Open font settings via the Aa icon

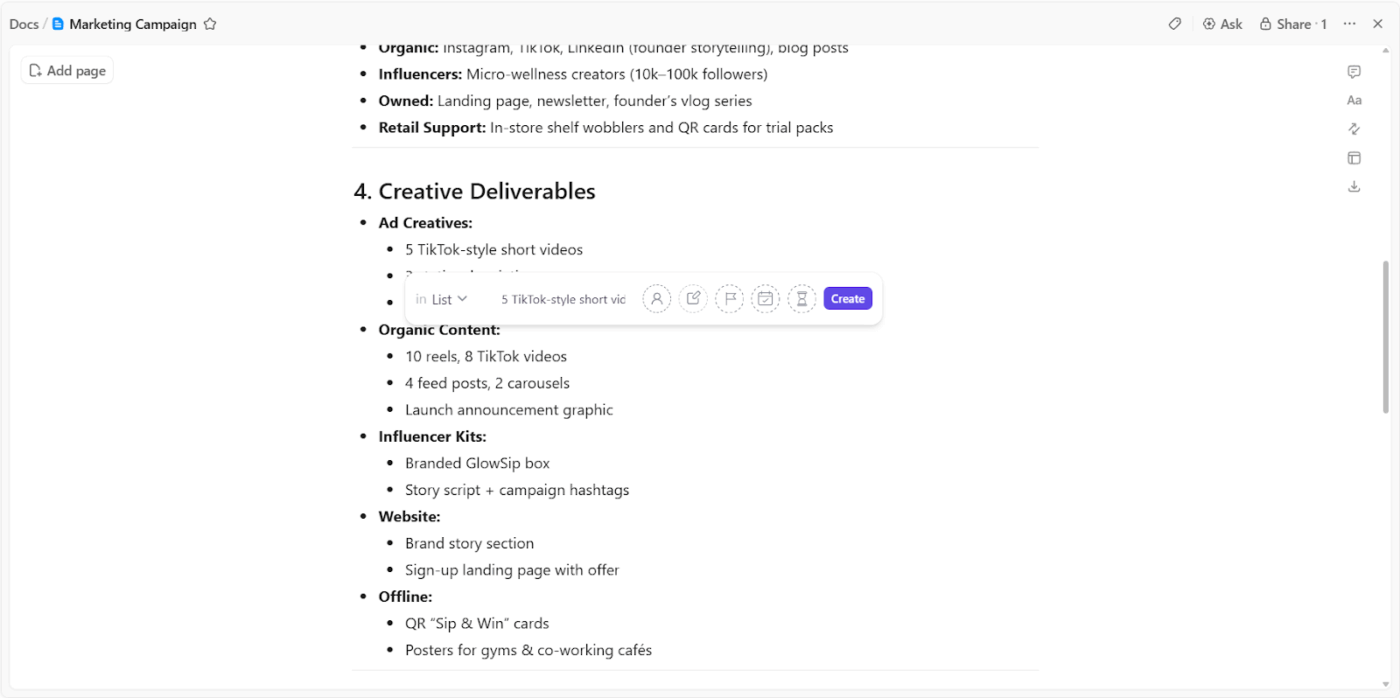tap(1354, 100)
